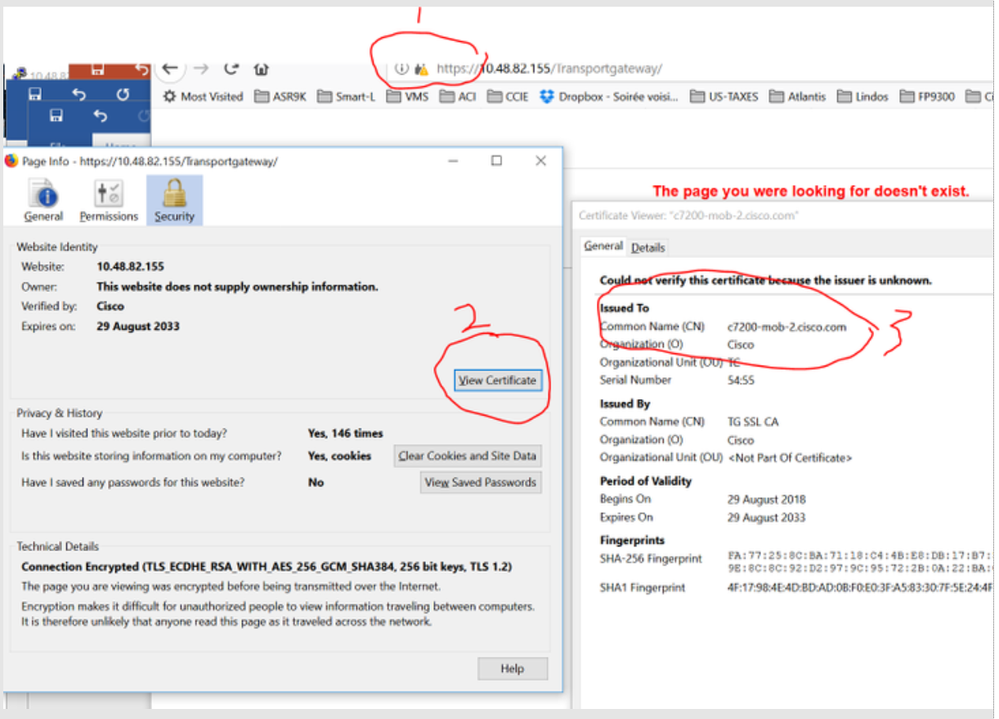The height and width of the screenshot is (719, 999).
Task: Select 'Yes, 146 times' visit count
Action: [x=345, y=434]
